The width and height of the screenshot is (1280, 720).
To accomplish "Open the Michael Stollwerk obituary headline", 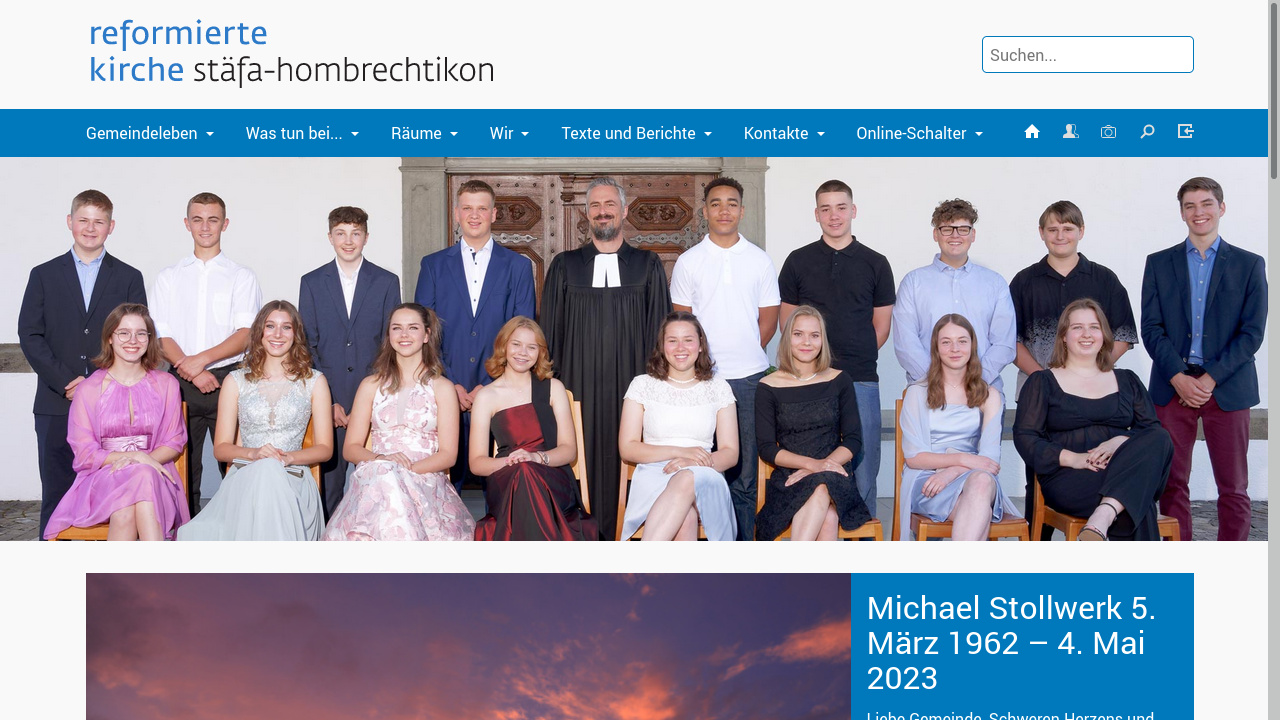I will (1012, 643).
